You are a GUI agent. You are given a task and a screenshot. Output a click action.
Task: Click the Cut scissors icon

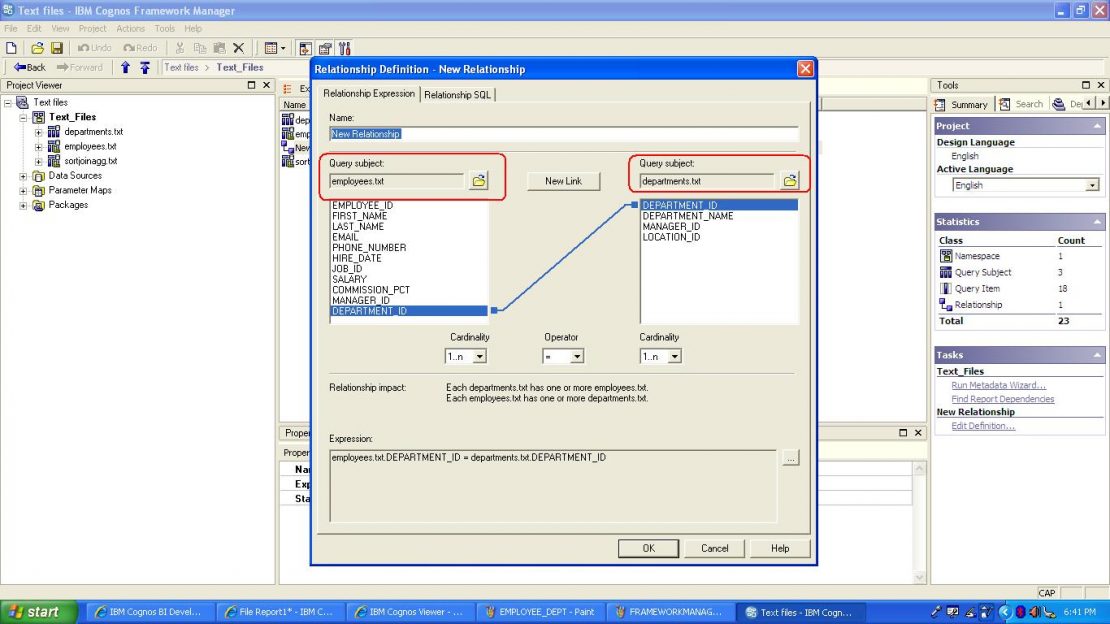[180, 48]
